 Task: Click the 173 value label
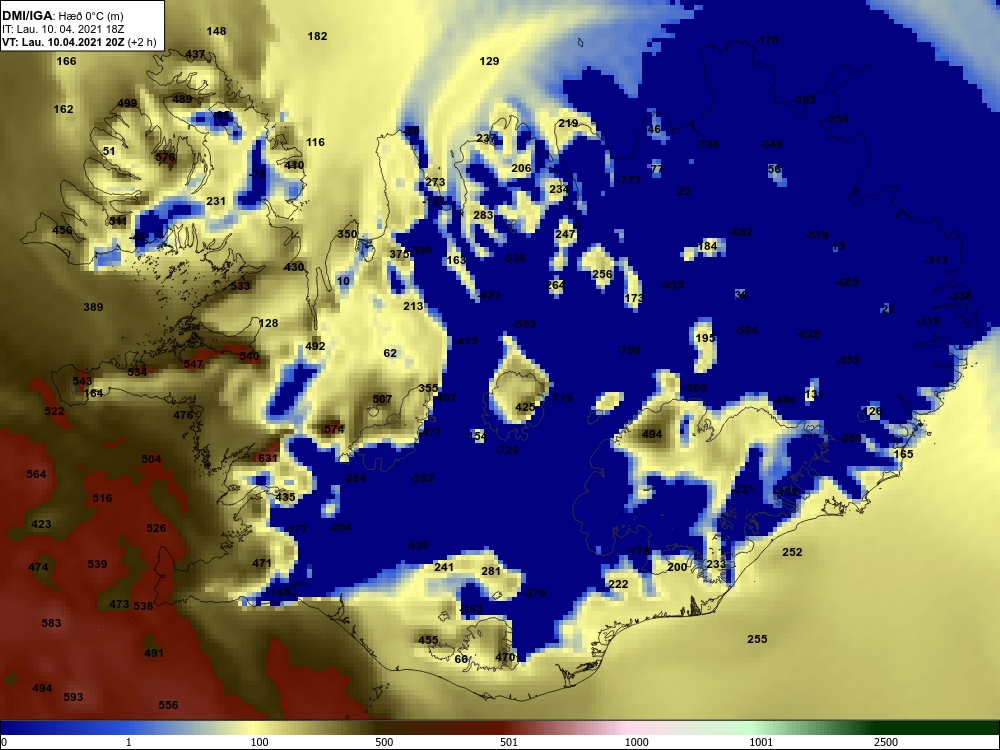[x=634, y=298]
